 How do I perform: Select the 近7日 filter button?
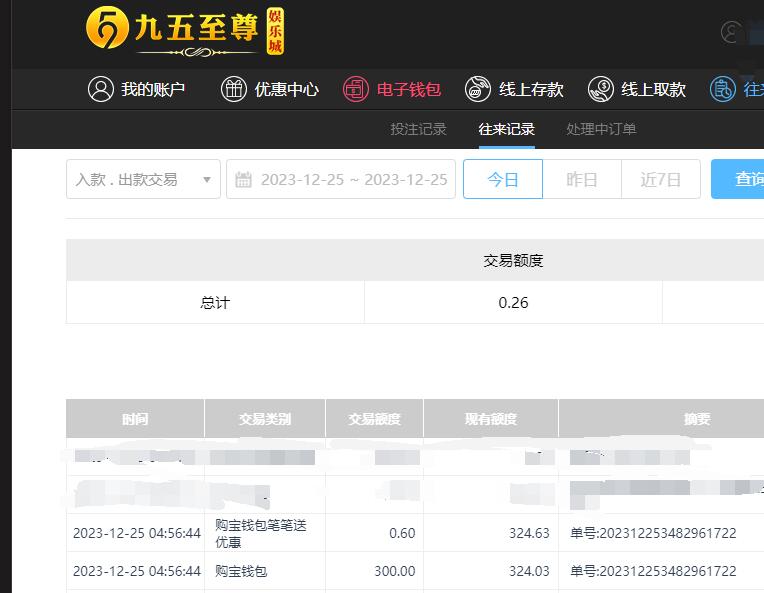661,179
